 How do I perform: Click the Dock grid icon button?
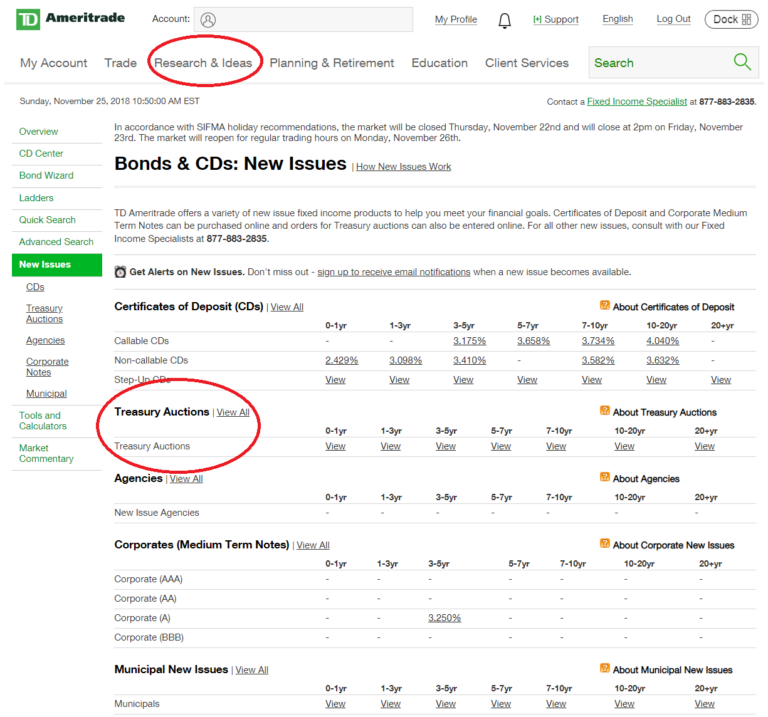731,20
